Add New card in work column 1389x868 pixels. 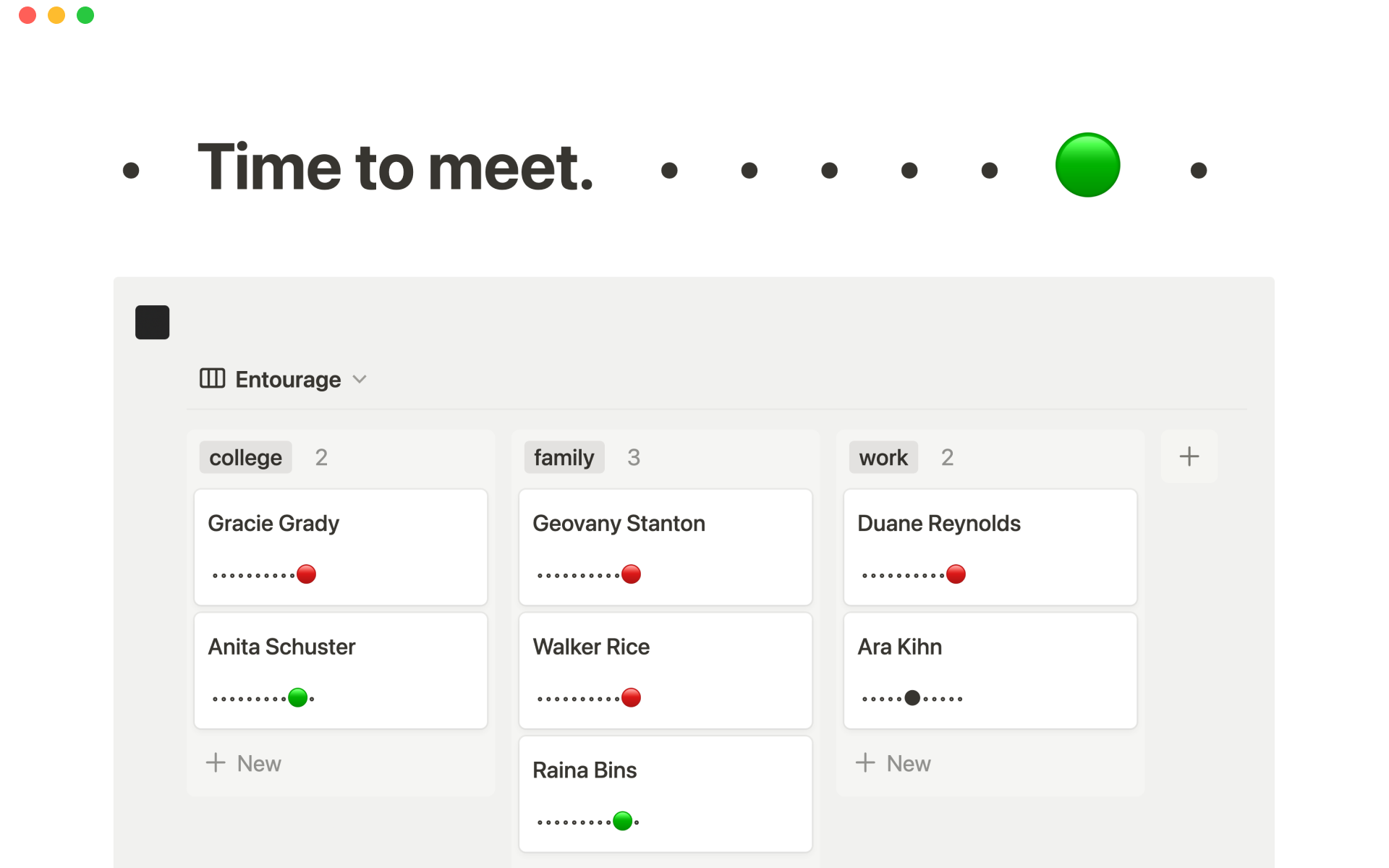click(x=893, y=763)
